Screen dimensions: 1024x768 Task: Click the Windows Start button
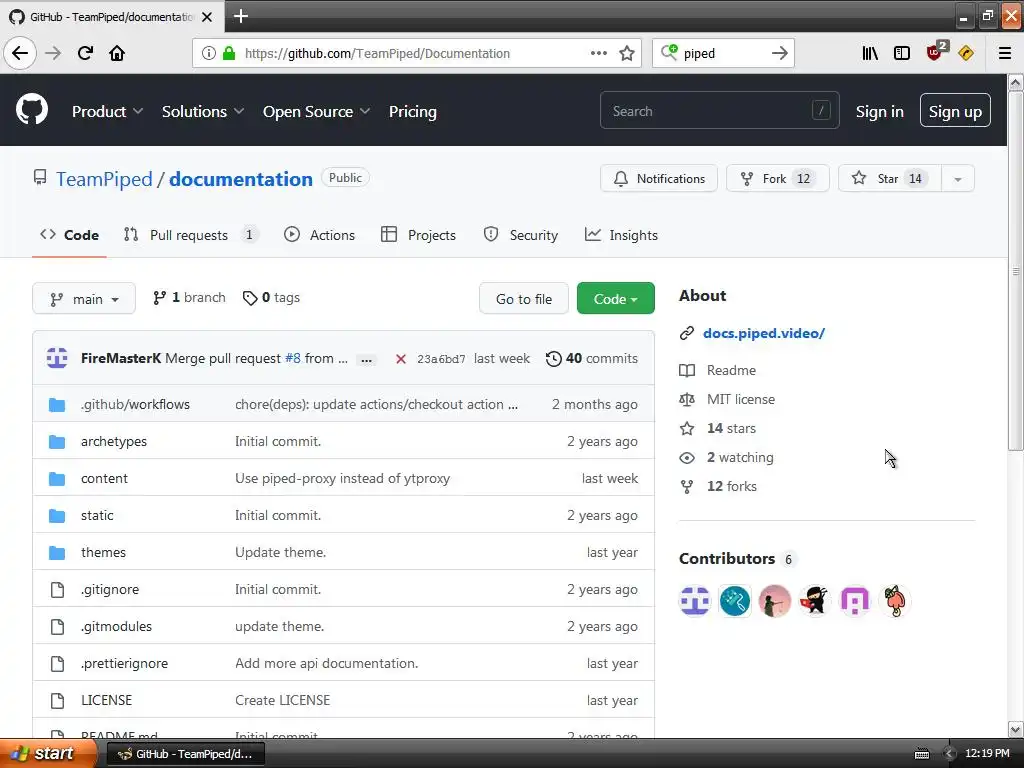[48, 754]
